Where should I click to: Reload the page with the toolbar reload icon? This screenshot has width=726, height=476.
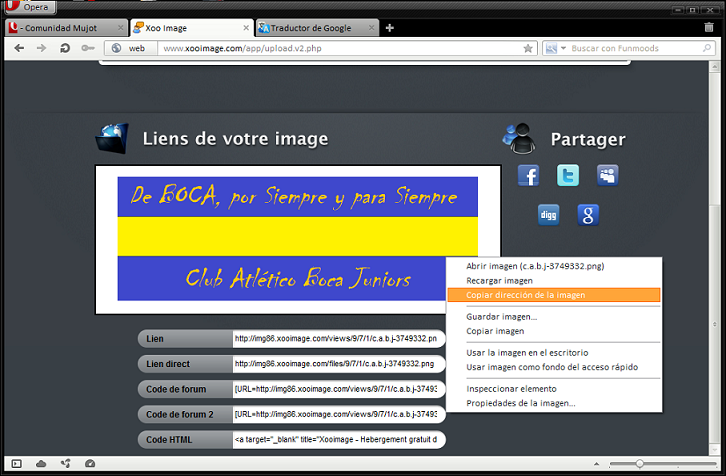[x=65, y=48]
